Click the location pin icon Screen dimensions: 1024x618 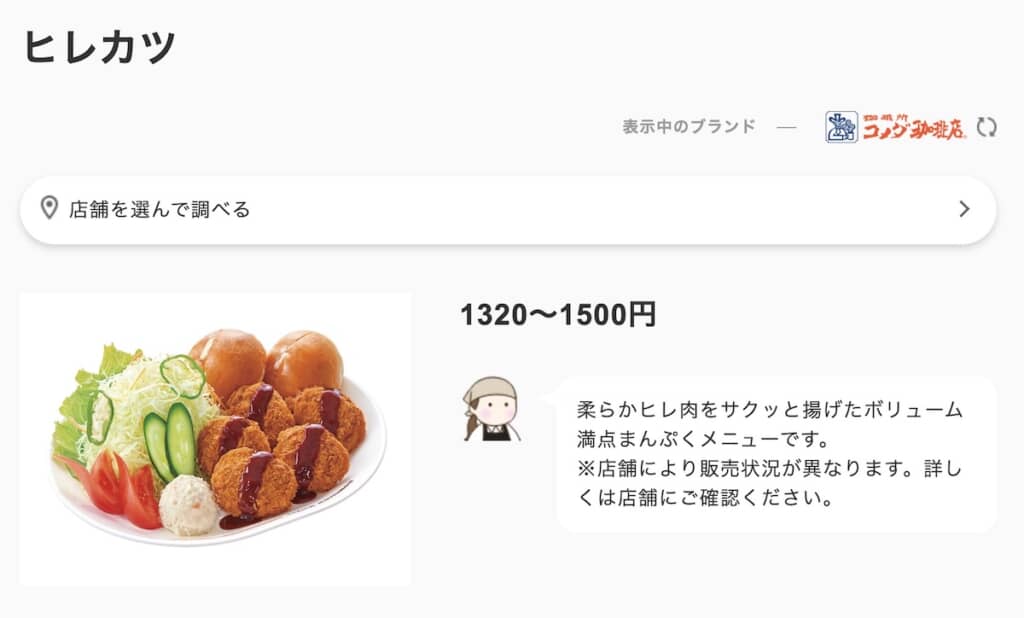pyautogui.click(x=50, y=208)
